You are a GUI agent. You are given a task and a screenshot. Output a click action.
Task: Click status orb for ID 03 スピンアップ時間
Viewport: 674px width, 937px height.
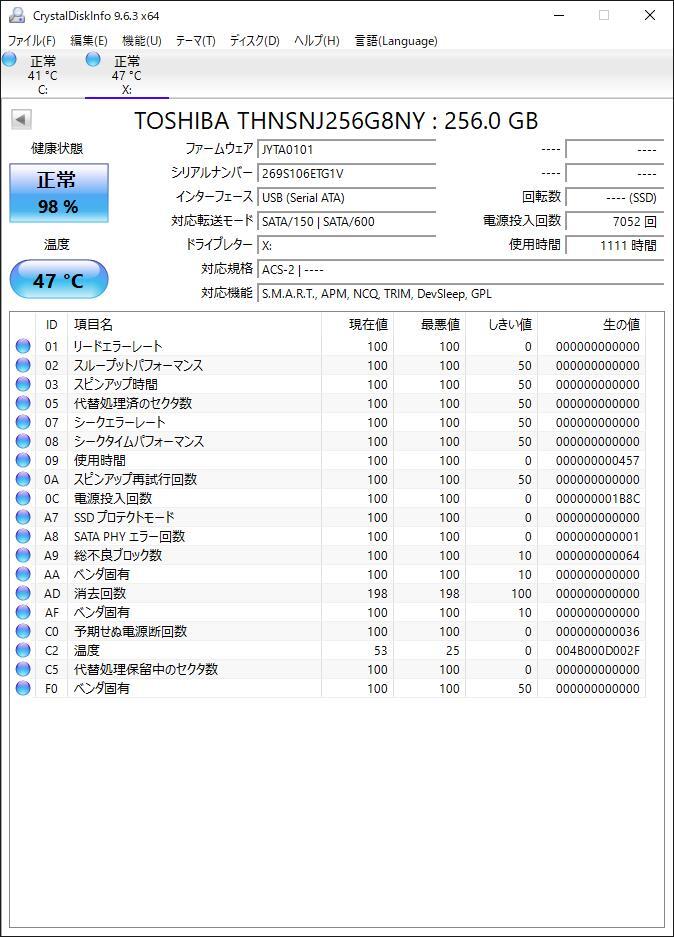point(23,384)
